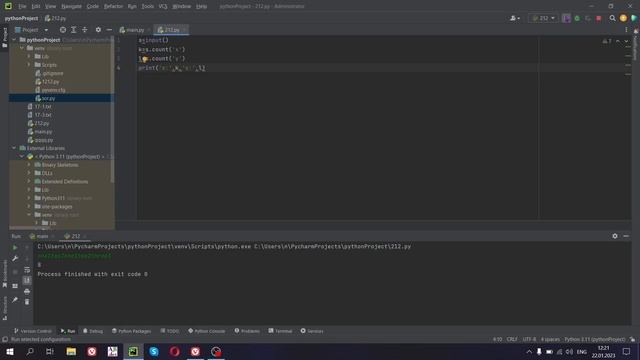This screenshot has height=360, width=640.
Task: Collapse the External Libraries node
Action: tap(14, 148)
